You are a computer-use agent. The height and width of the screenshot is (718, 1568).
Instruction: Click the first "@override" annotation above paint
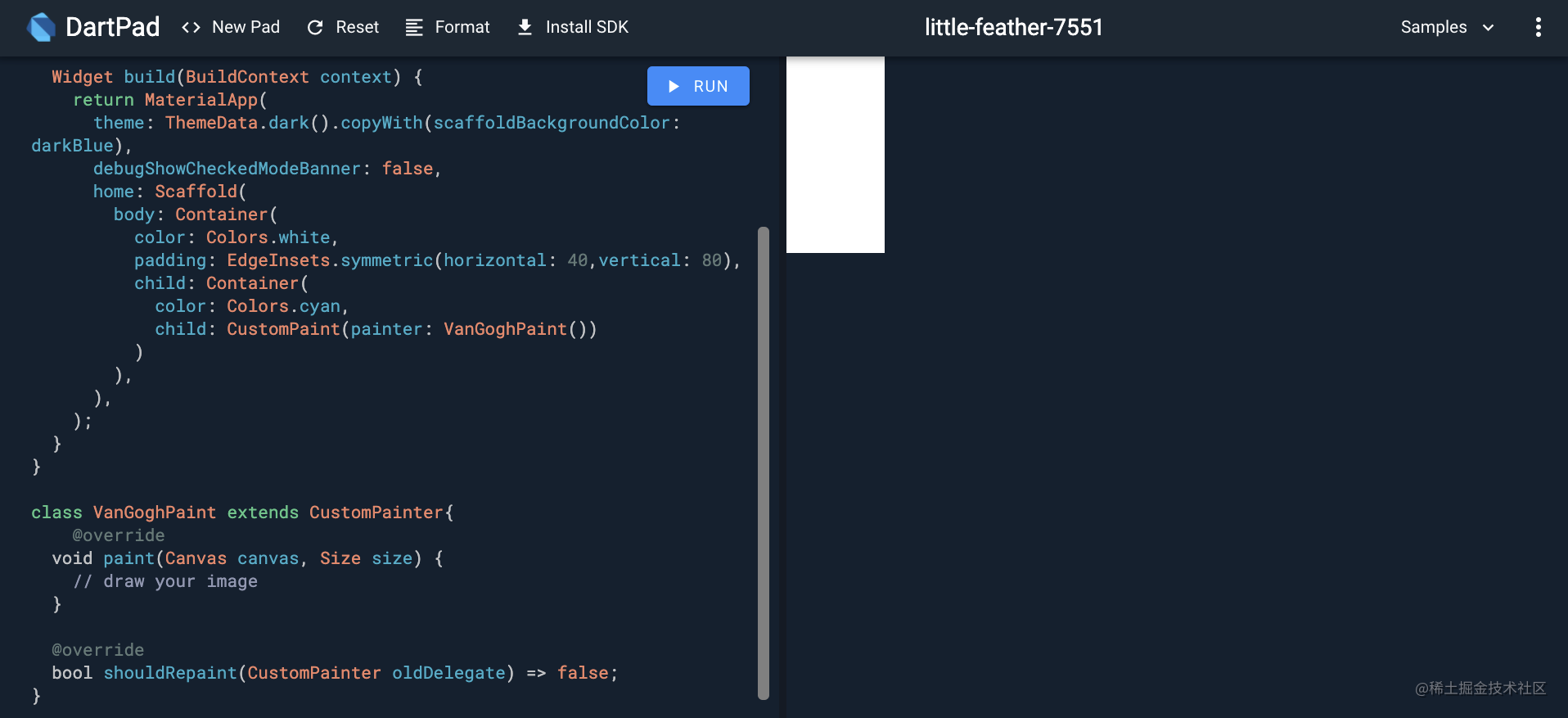(x=119, y=535)
